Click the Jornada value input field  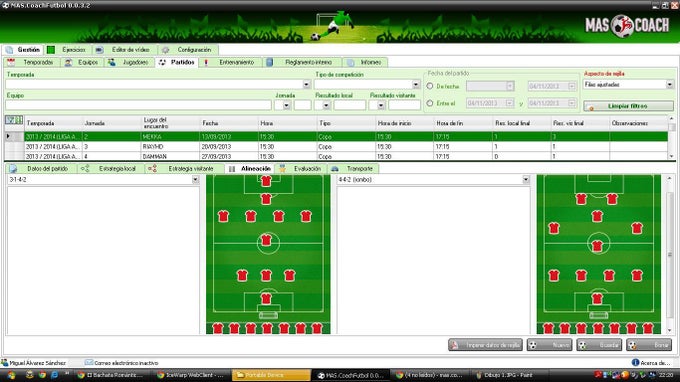[x=303, y=105]
